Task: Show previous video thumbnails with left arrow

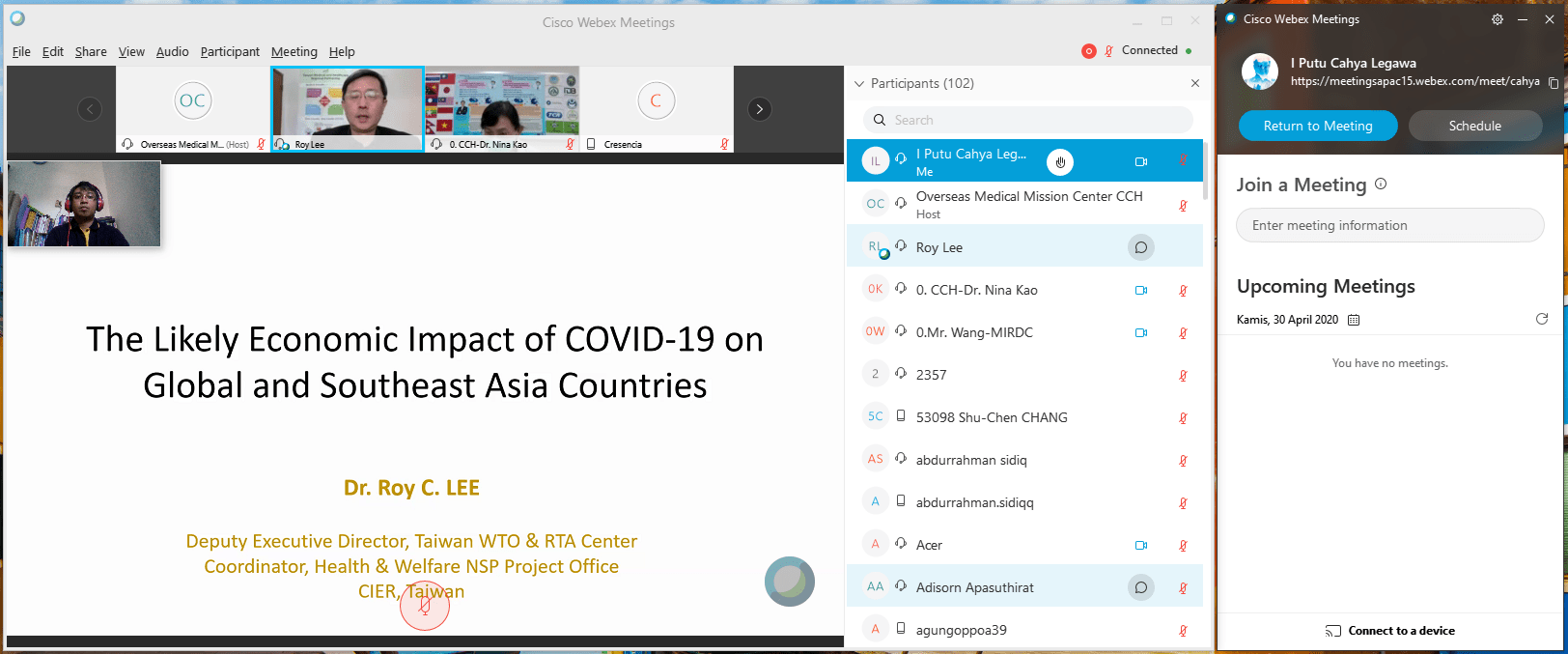Action: [90, 109]
